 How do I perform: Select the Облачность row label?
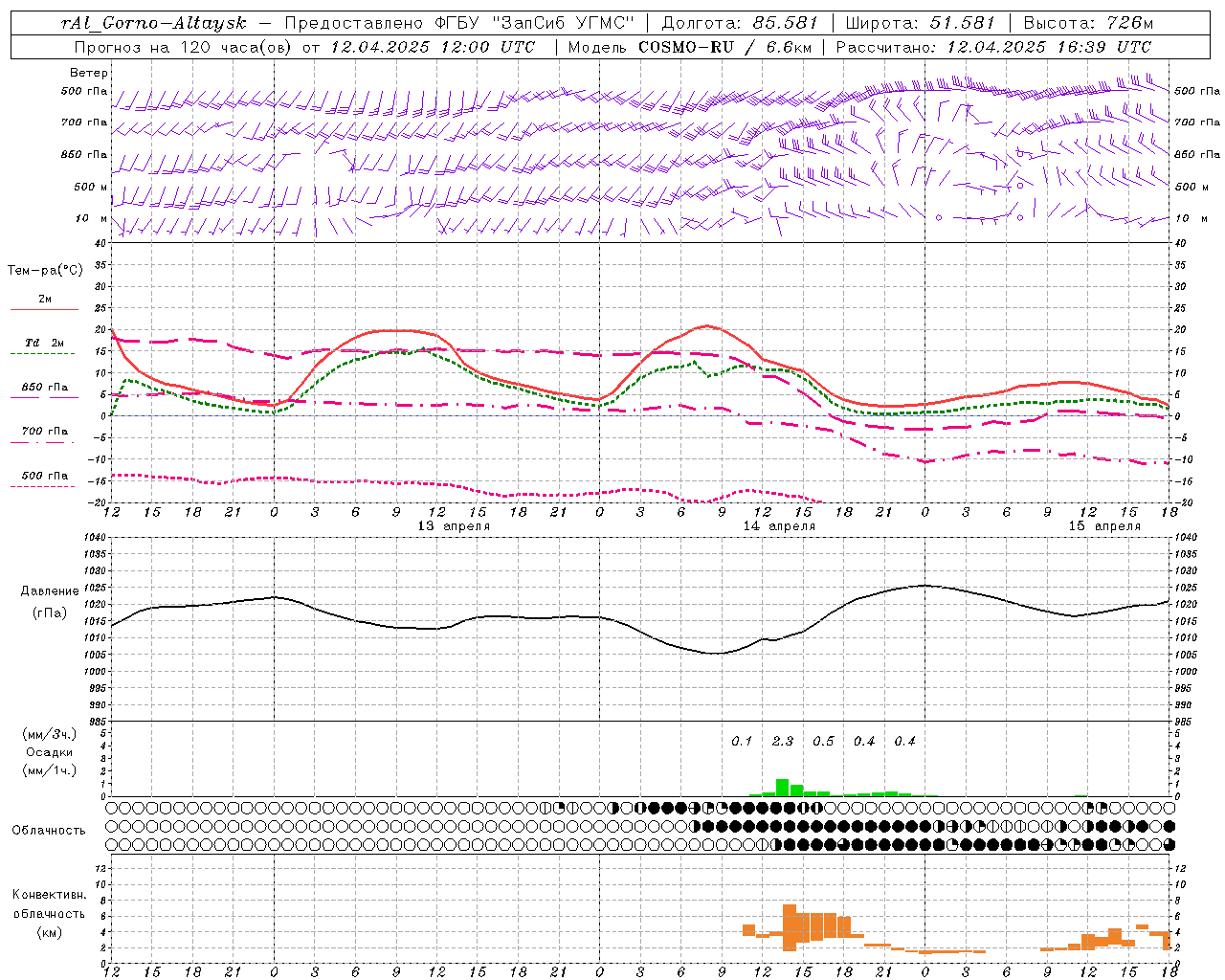click(49, 830)
